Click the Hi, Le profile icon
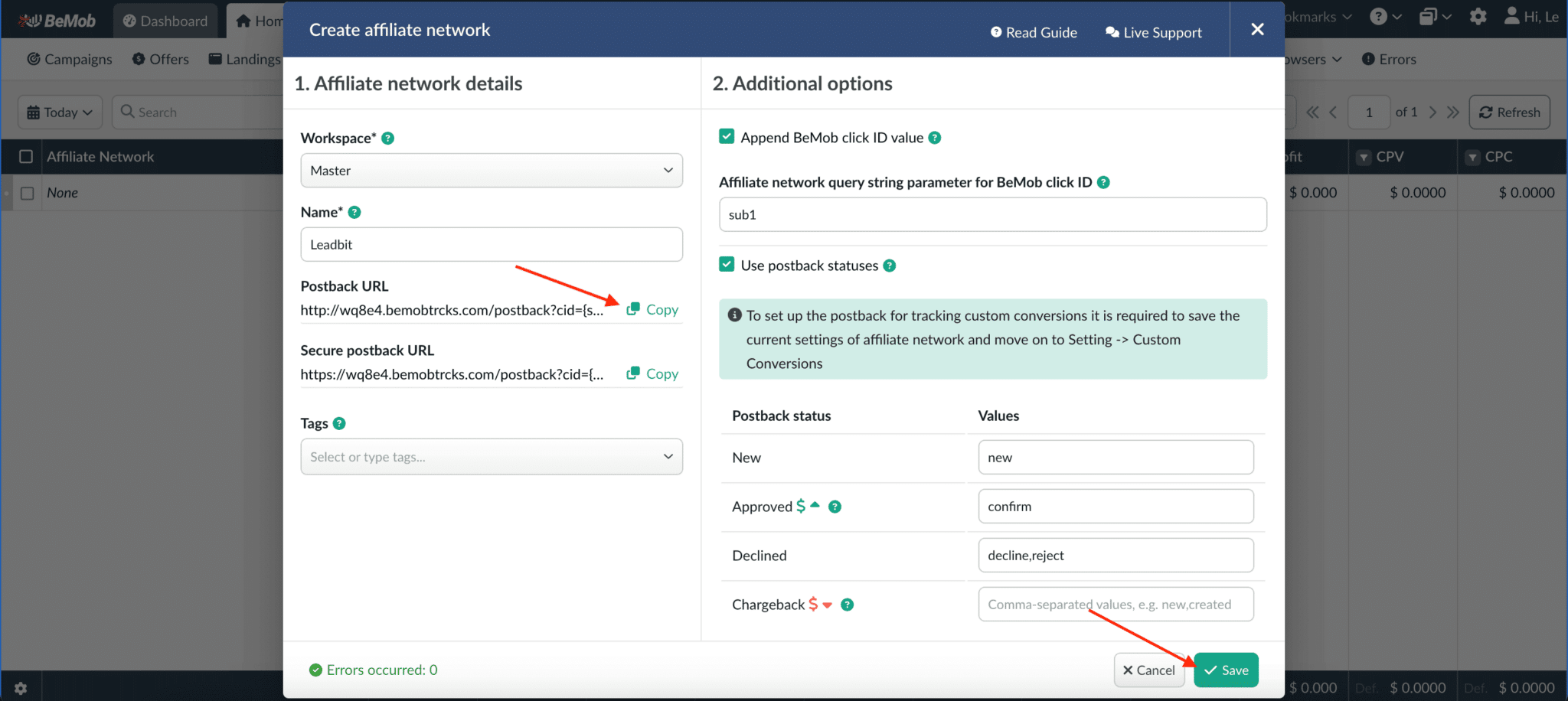The image size is (1568, 701). (1511, 16)
